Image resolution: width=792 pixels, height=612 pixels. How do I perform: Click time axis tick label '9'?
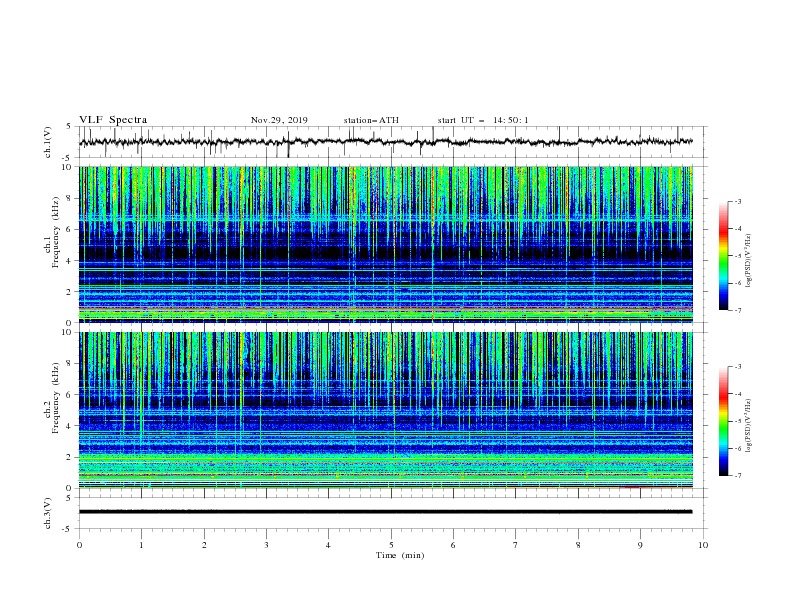640,545
